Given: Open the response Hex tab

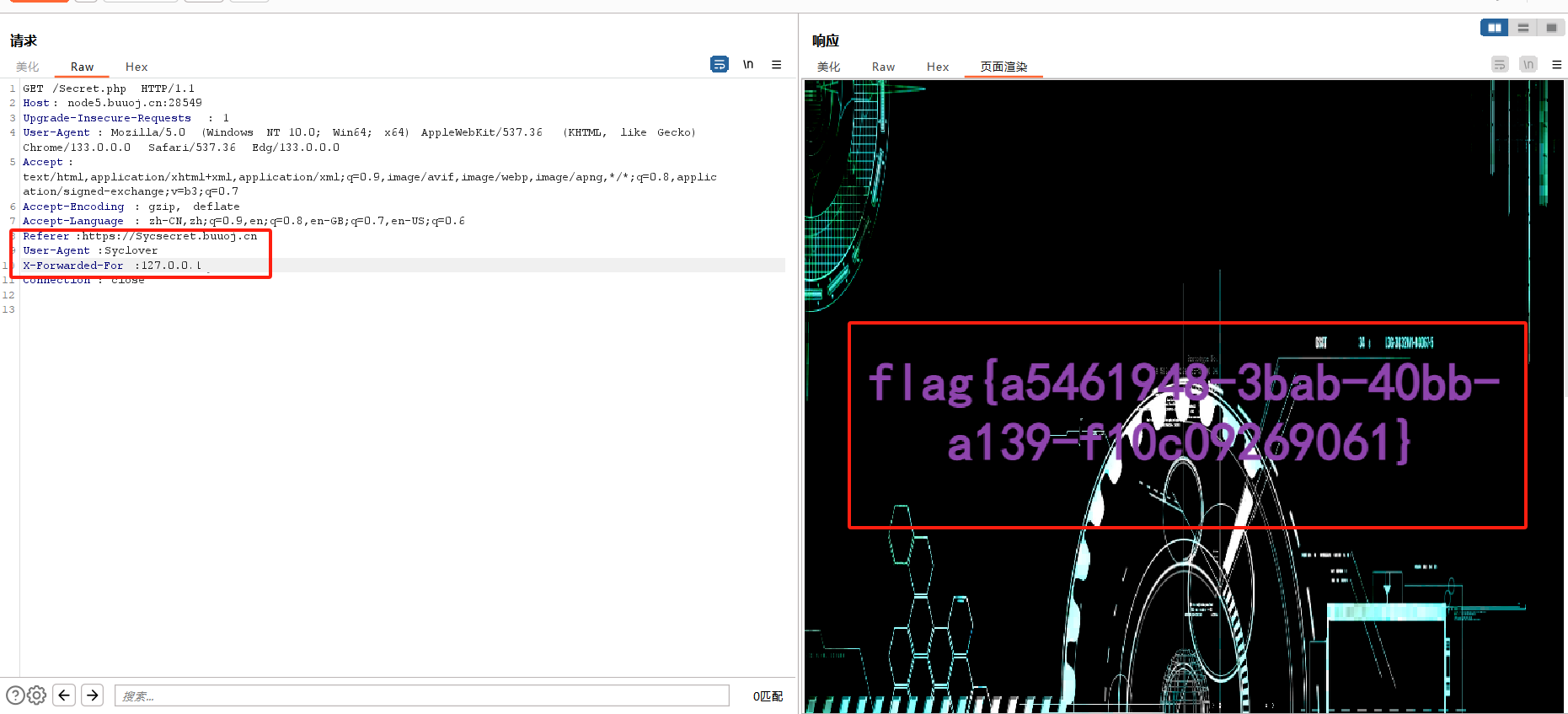Looking at the screenshot, I should pos(938,67).
